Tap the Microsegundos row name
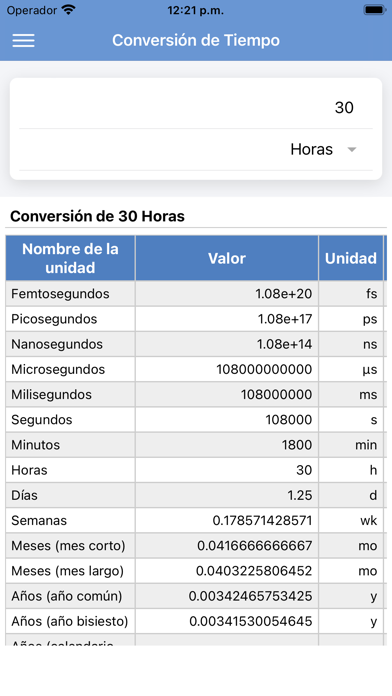Viewport: 392px width, 696px height. pos(58,370)
